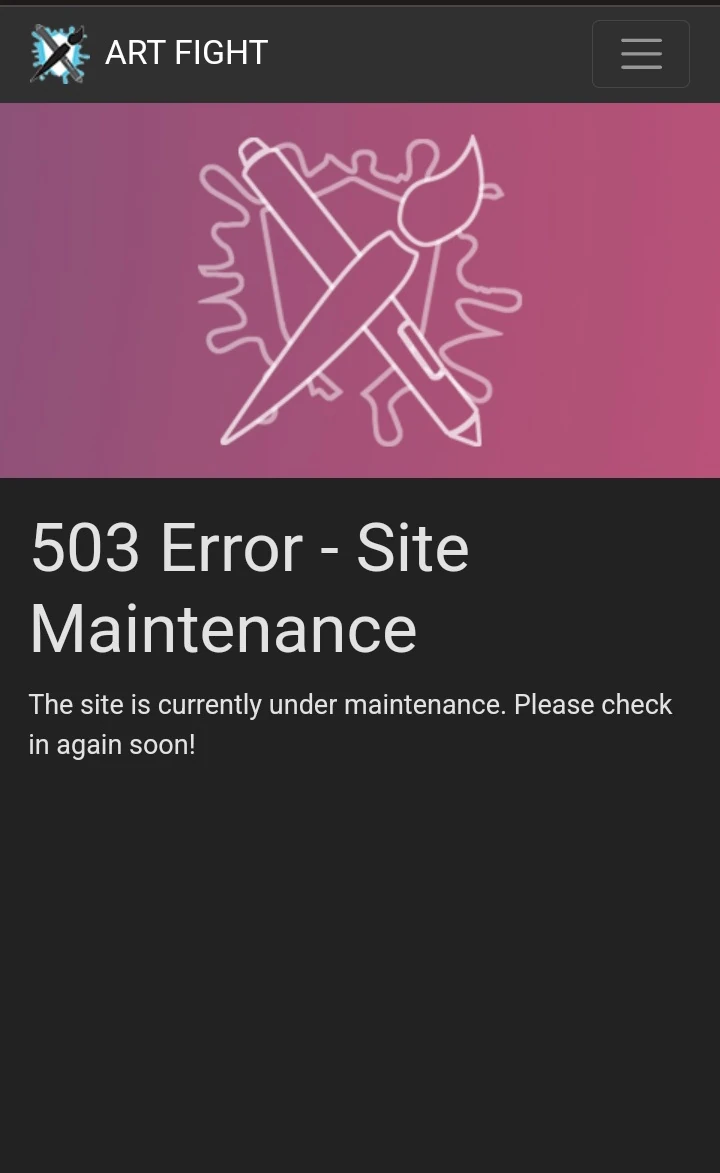Go home via ART FIGHT brand text

186,53
